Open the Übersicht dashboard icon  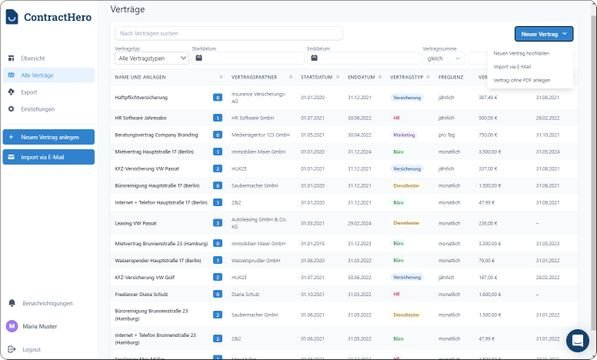[x=11, y=58]
